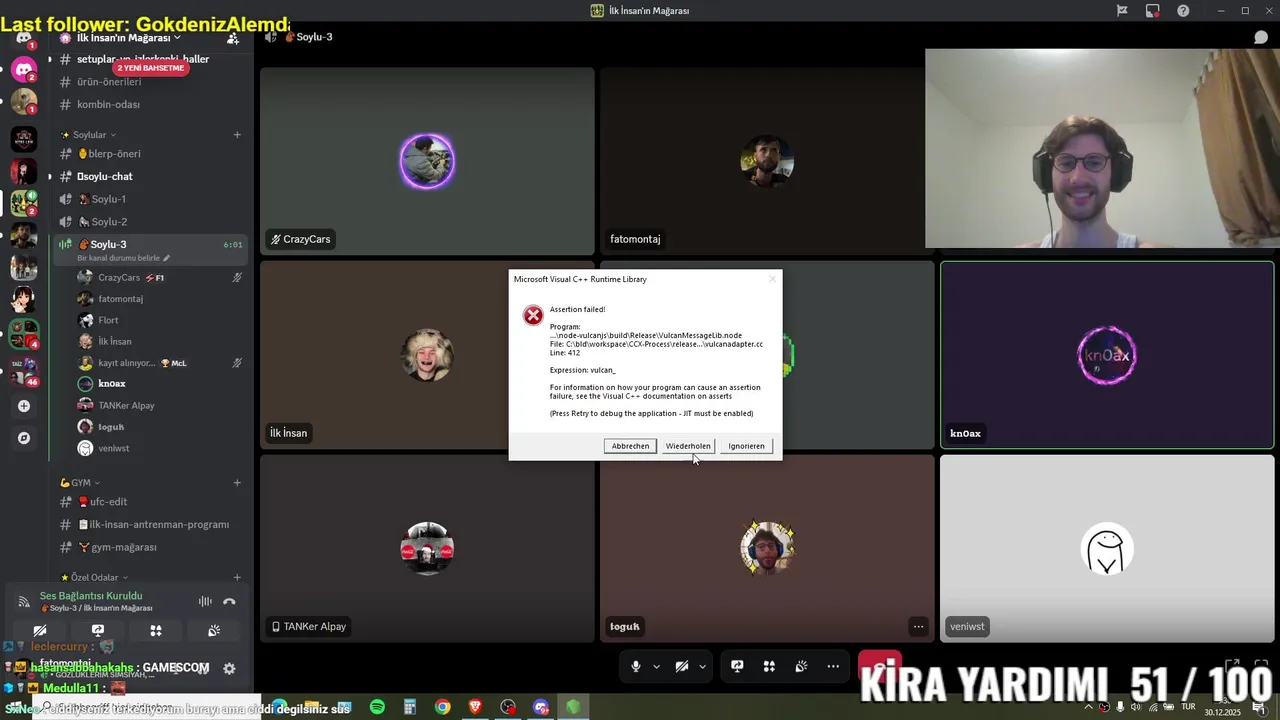Open the pink Discord server icon in sidebar

24,70
